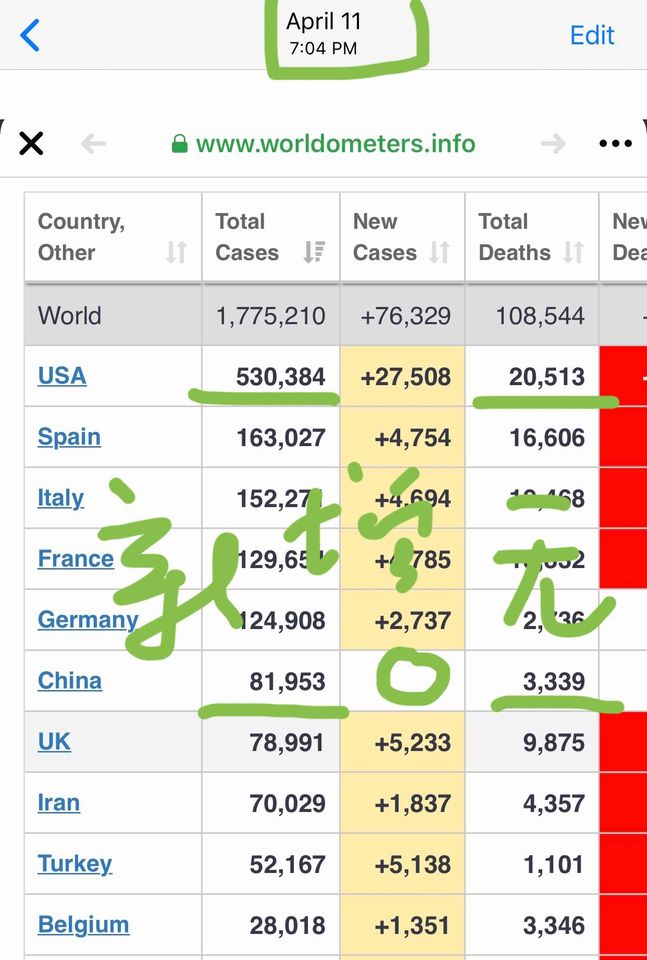Sort table by New Cases arrows
647x960 pixels.
439,253
